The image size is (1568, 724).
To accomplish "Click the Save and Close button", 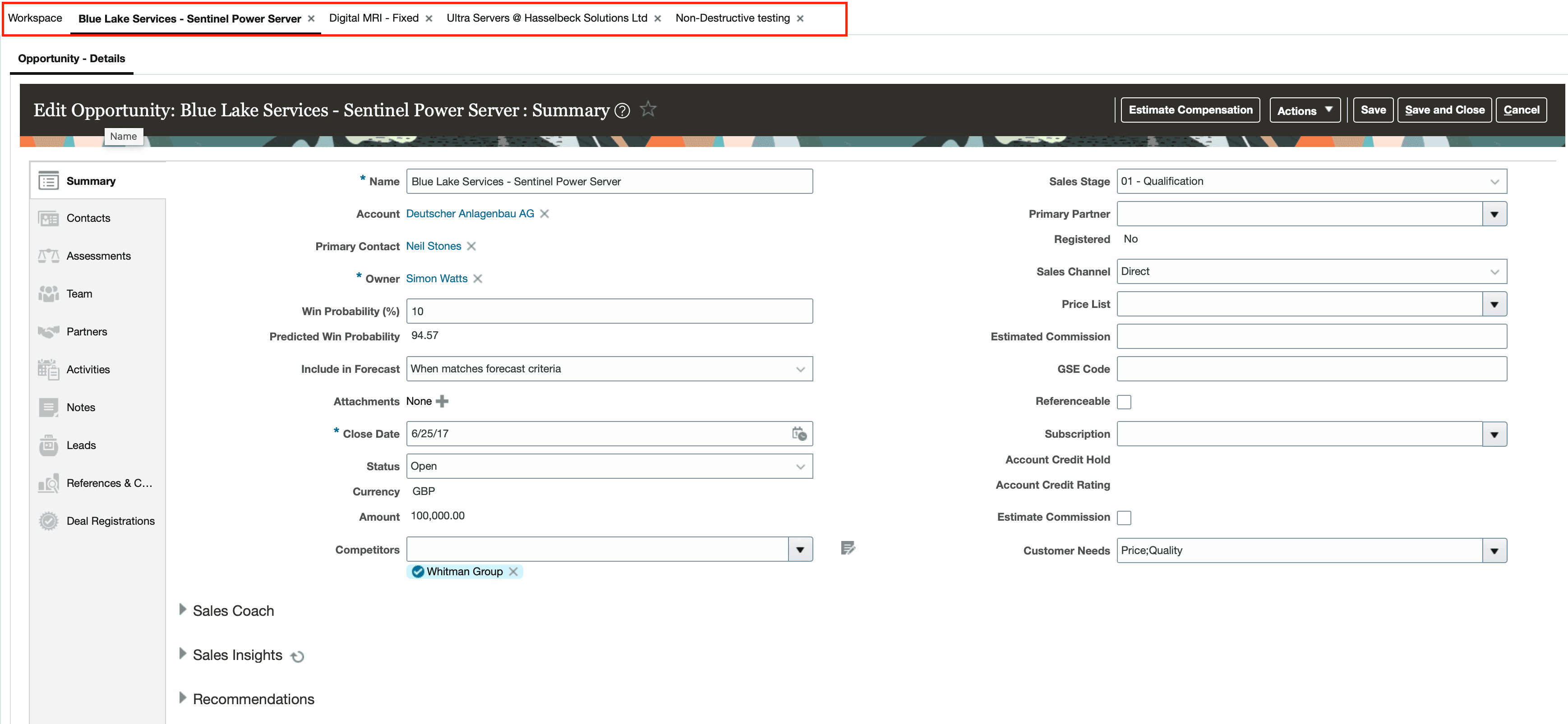I will pos(1444,110).
